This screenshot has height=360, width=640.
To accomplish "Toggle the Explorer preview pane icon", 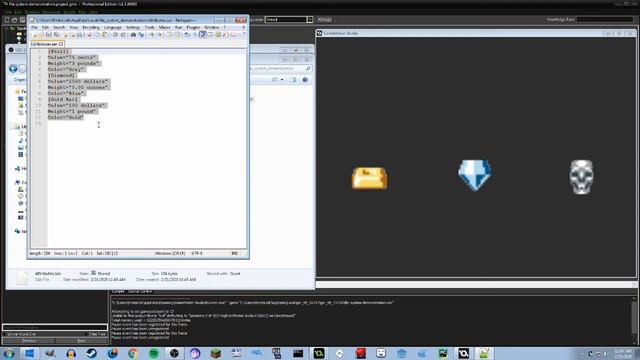I will click(x=293, y=80).
